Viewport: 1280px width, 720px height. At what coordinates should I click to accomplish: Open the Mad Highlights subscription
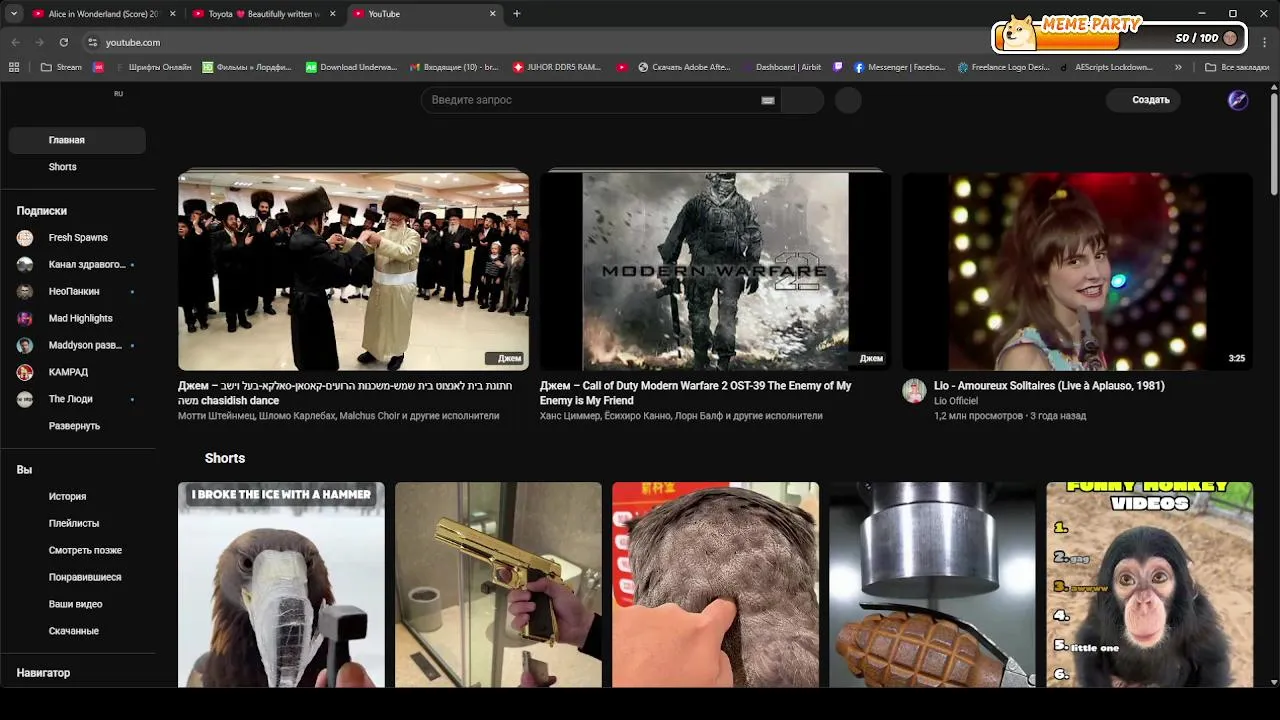[77, 318]
